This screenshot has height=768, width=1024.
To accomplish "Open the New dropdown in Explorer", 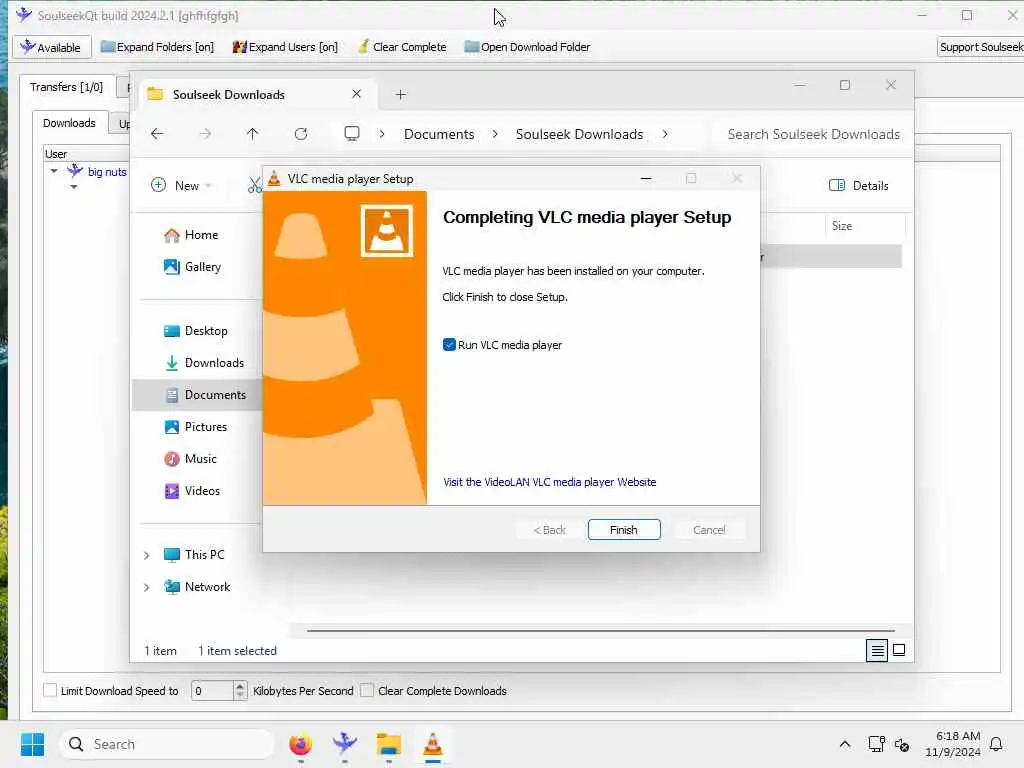I will tap(181, 185).
